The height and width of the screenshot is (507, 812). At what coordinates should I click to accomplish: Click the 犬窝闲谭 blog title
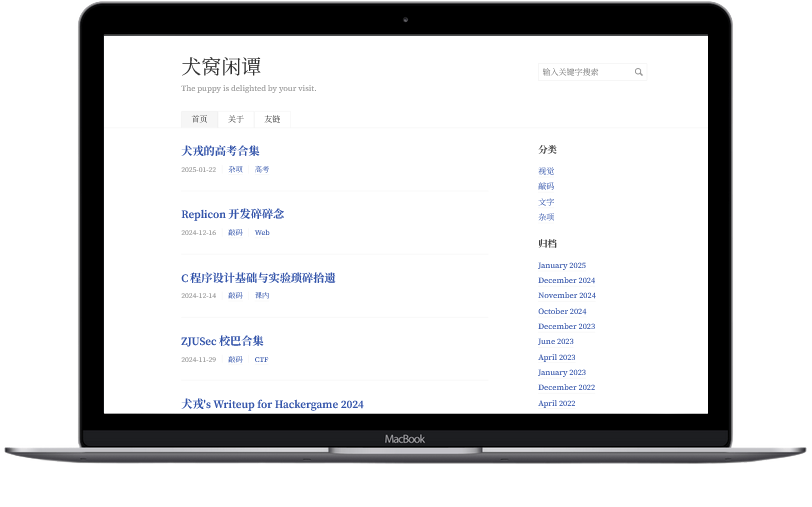coord(221,67)
